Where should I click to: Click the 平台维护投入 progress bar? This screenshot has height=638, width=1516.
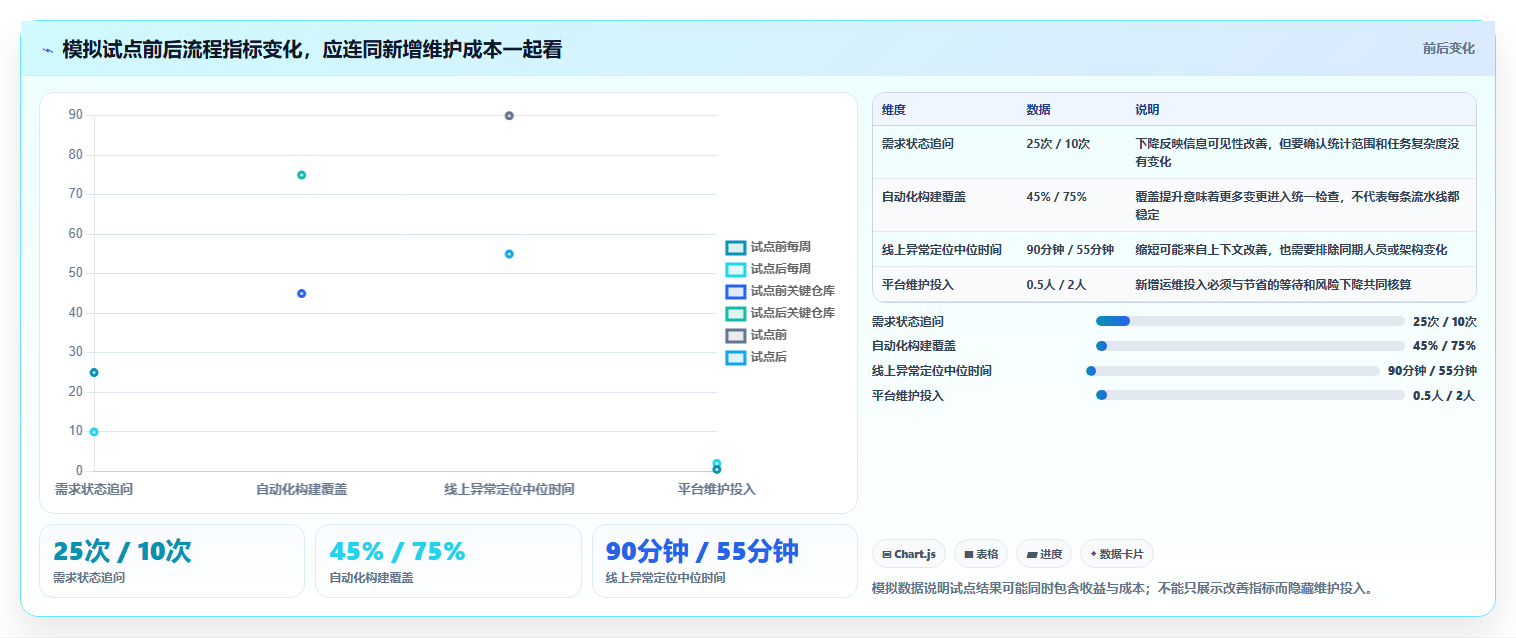(1250, 395)
